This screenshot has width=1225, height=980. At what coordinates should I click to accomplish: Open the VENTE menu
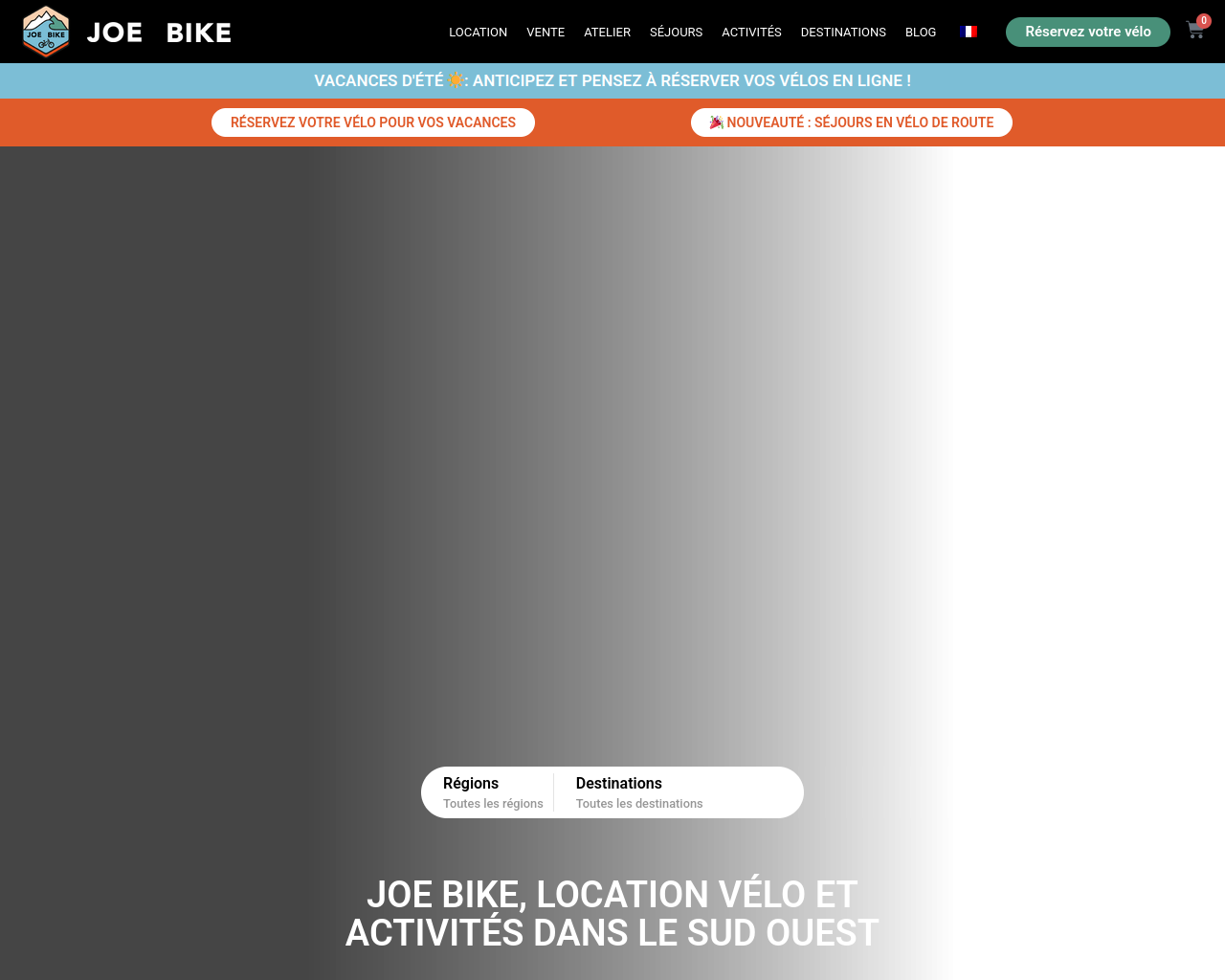pyautogui.click(x=546, y=32)
